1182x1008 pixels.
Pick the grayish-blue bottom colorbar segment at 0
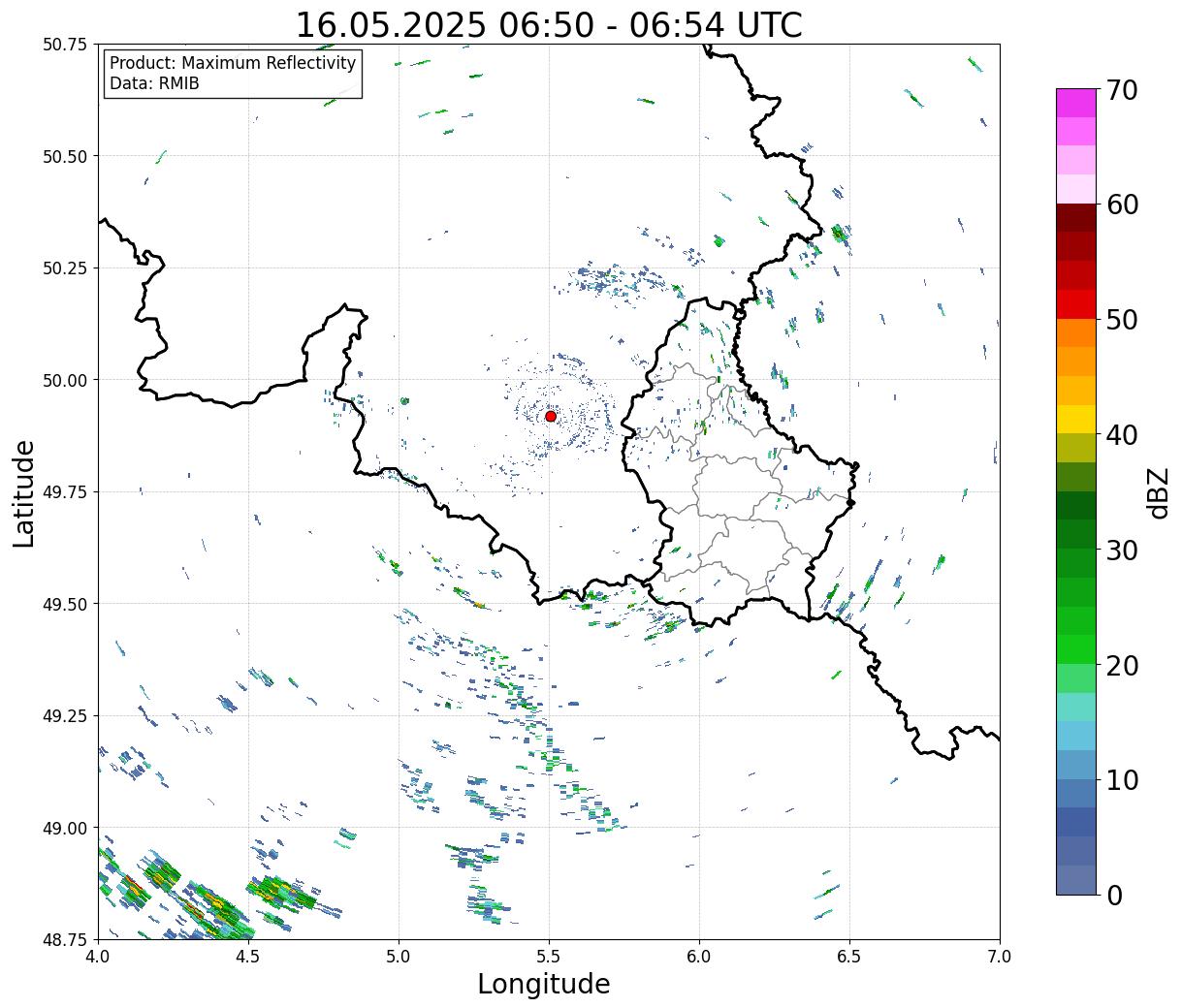coord(1076,879)
